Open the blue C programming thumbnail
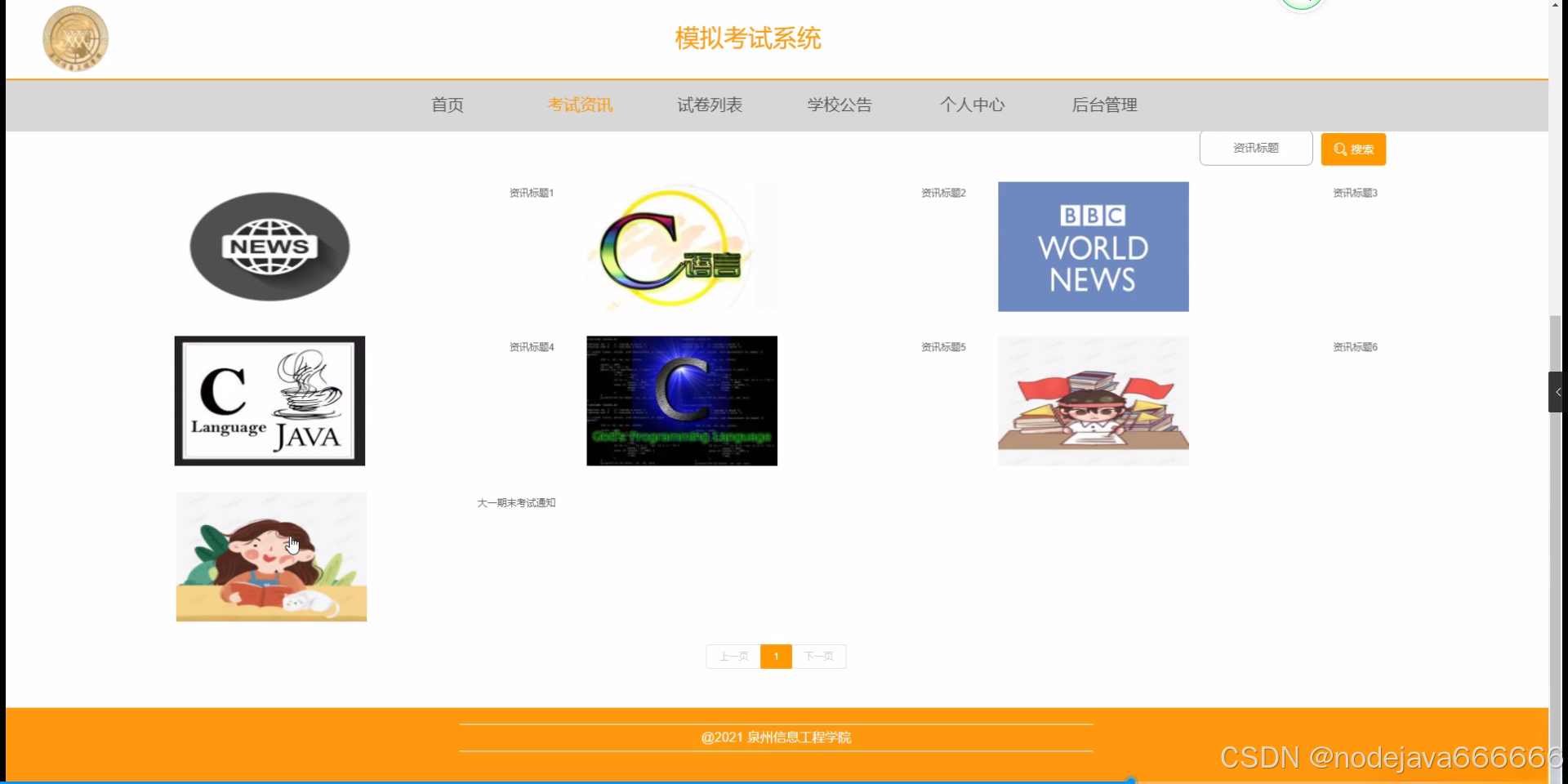The width and height of the screenshot is (1568, 784). [x=682, y=401]
